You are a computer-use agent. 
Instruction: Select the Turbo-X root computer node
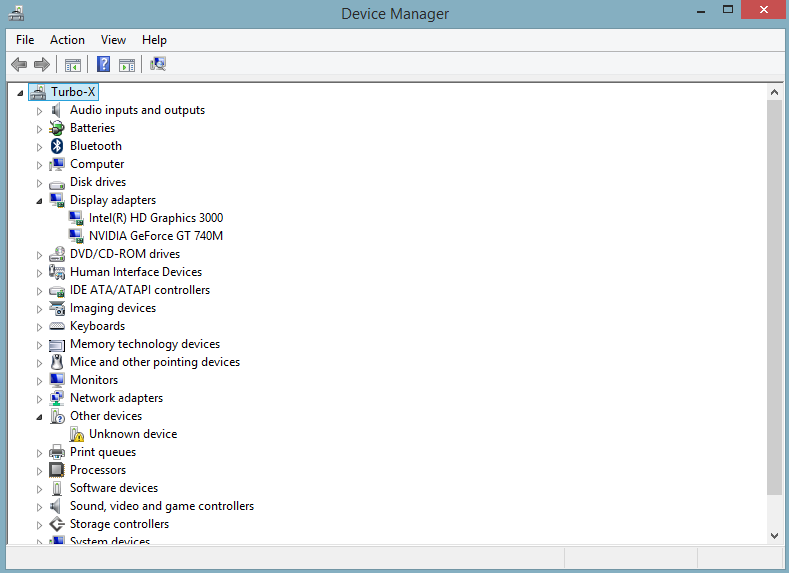click(73, 92)
